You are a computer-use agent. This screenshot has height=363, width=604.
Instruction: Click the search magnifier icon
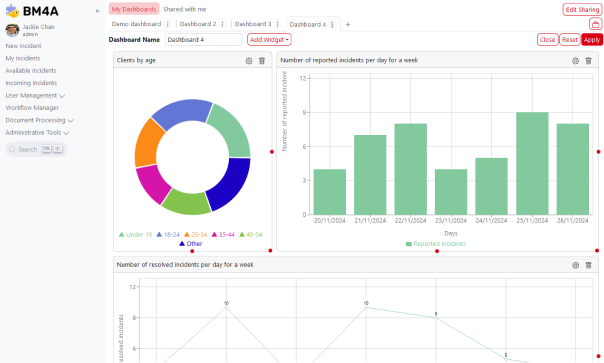[12, 150]
